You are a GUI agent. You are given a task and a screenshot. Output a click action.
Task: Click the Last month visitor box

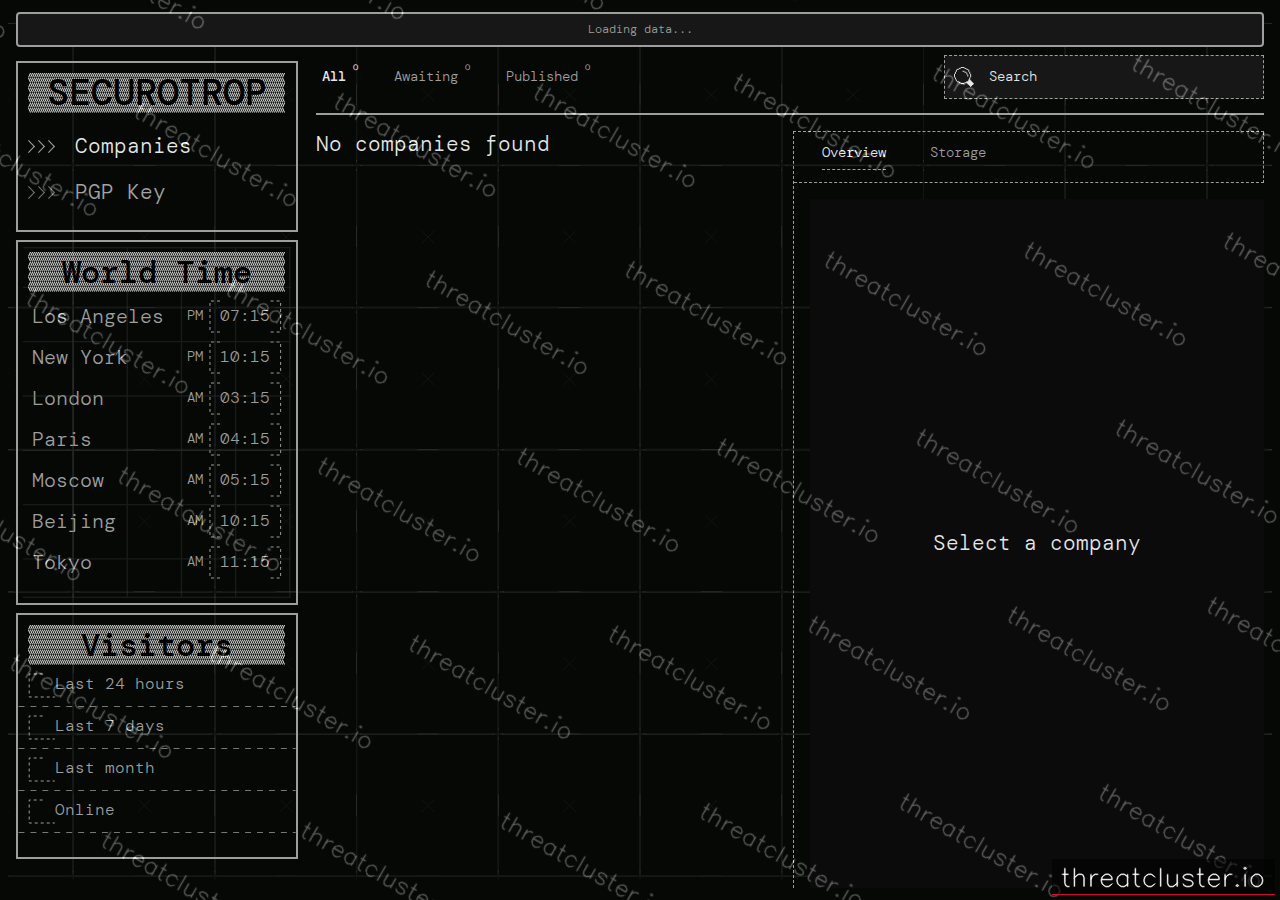click(x=41, y=769)
